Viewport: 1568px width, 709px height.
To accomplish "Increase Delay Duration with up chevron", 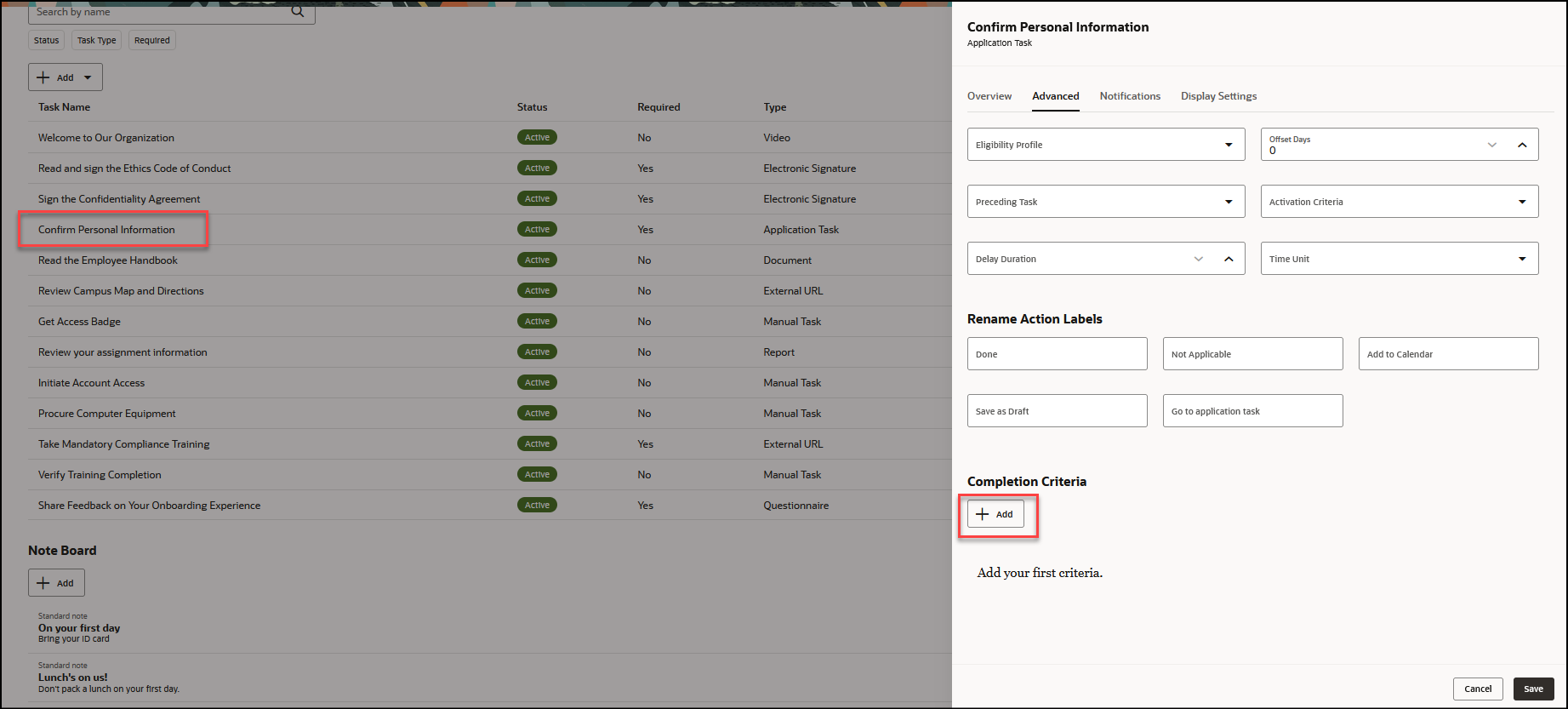I will tap(1229, 259).
